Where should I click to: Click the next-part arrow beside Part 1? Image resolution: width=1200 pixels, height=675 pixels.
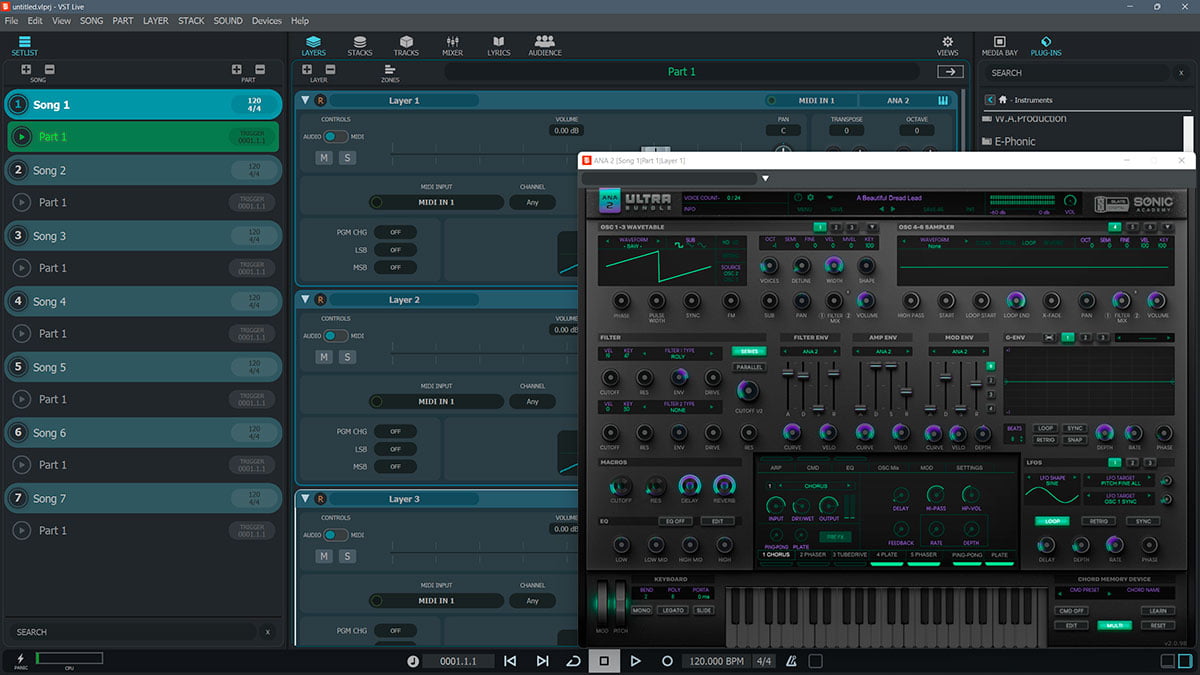(x=949, y=71)
